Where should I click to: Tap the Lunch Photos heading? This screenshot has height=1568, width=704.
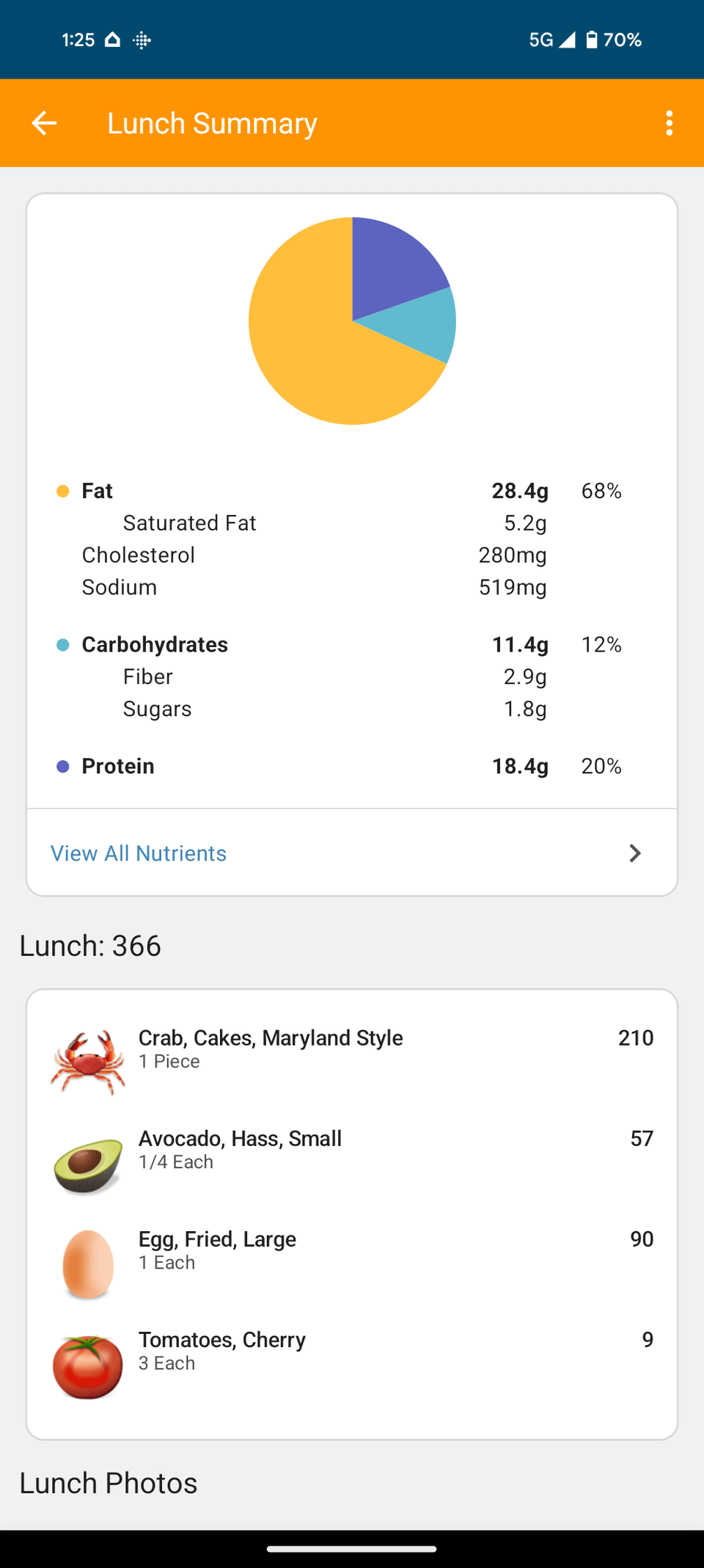point(109,1483)
